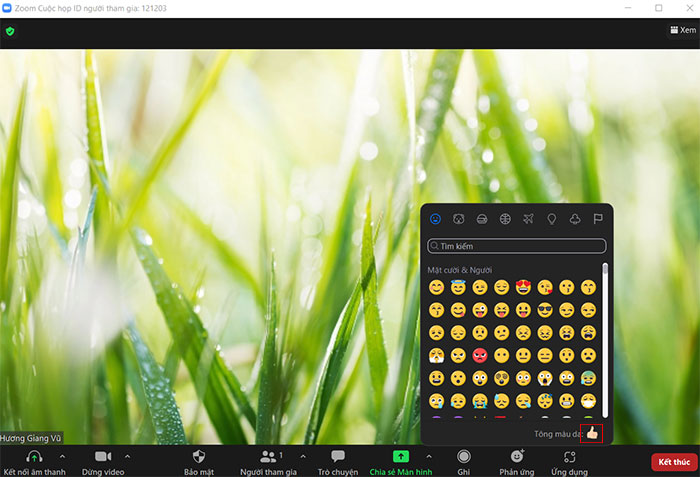Expand video options arrow beside Dừng video

point(128,456)
